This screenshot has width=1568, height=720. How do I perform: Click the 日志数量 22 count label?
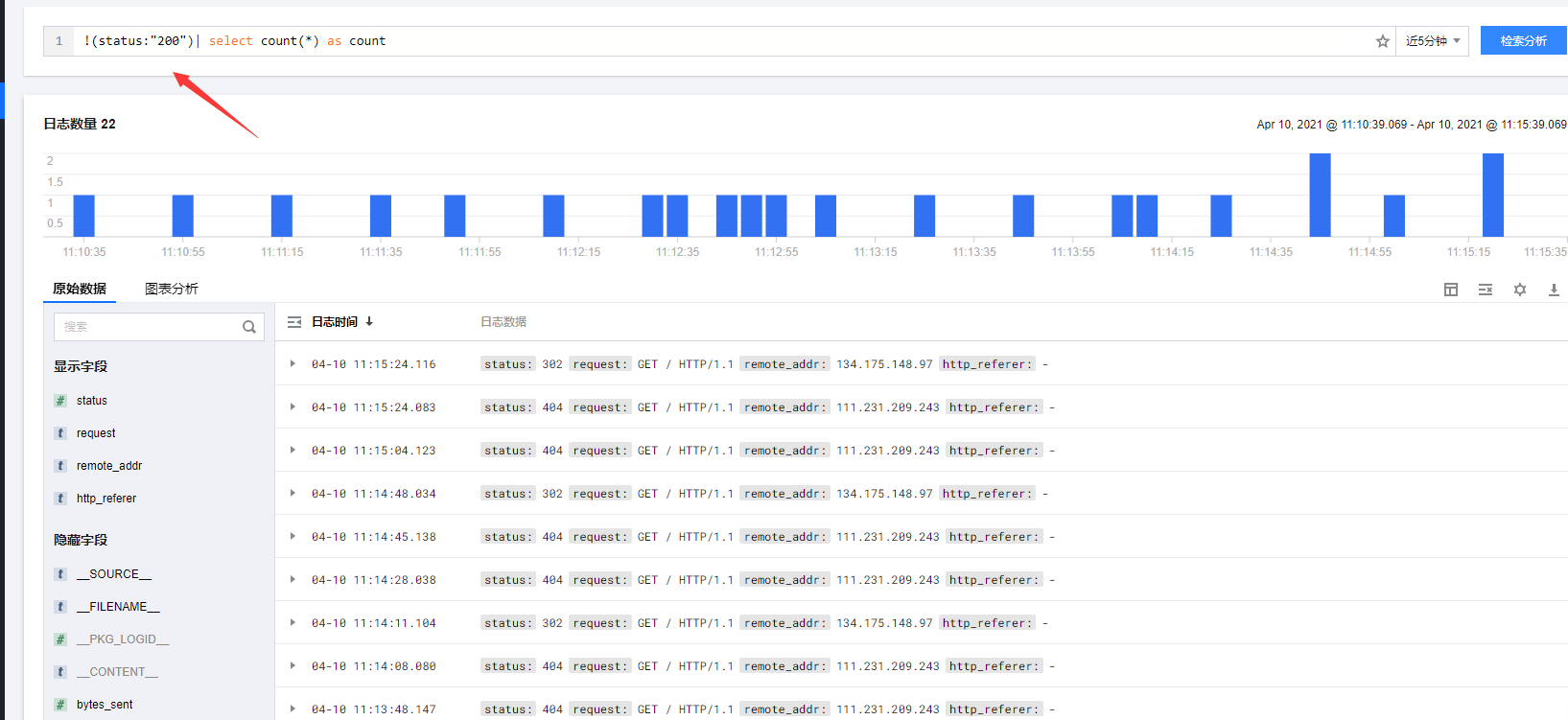click(x=80, y=124)
